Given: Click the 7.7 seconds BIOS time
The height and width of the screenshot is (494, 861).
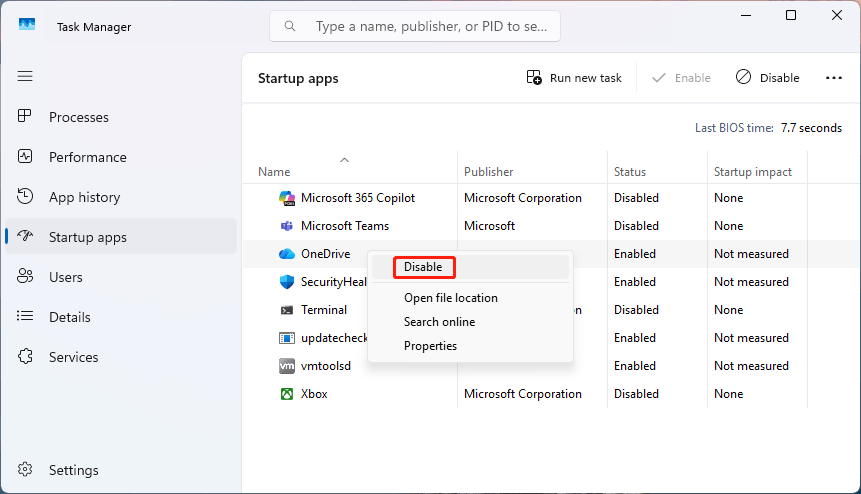Looking at the screenshot, I should pyautogui.click(x=812, y=128).
